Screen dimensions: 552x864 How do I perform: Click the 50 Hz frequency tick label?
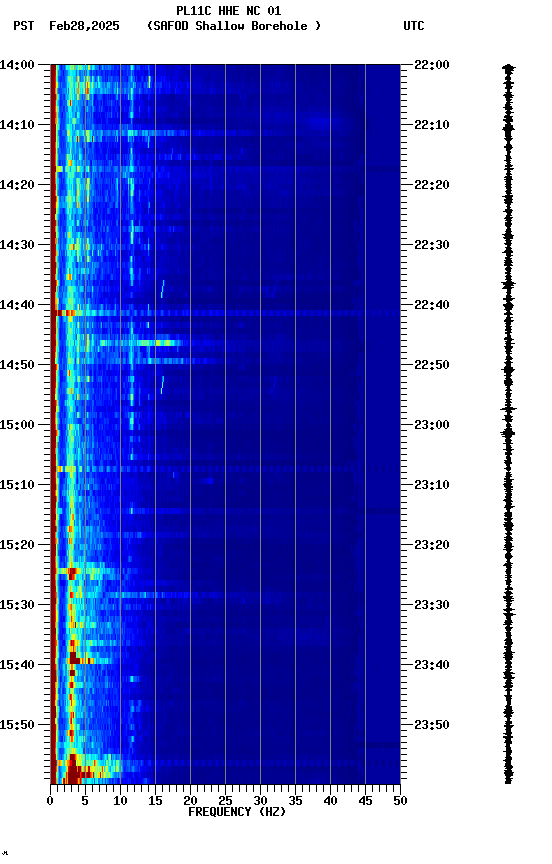click(x=400, y=801)
